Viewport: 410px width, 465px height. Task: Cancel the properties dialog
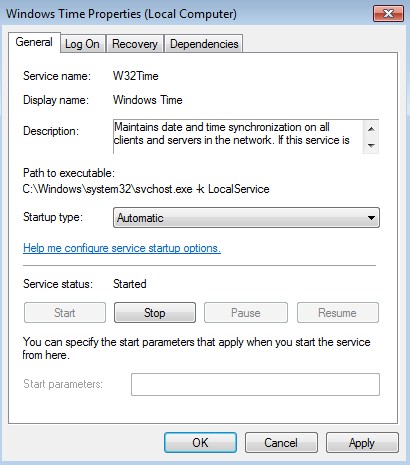click(x=281, y=443)
